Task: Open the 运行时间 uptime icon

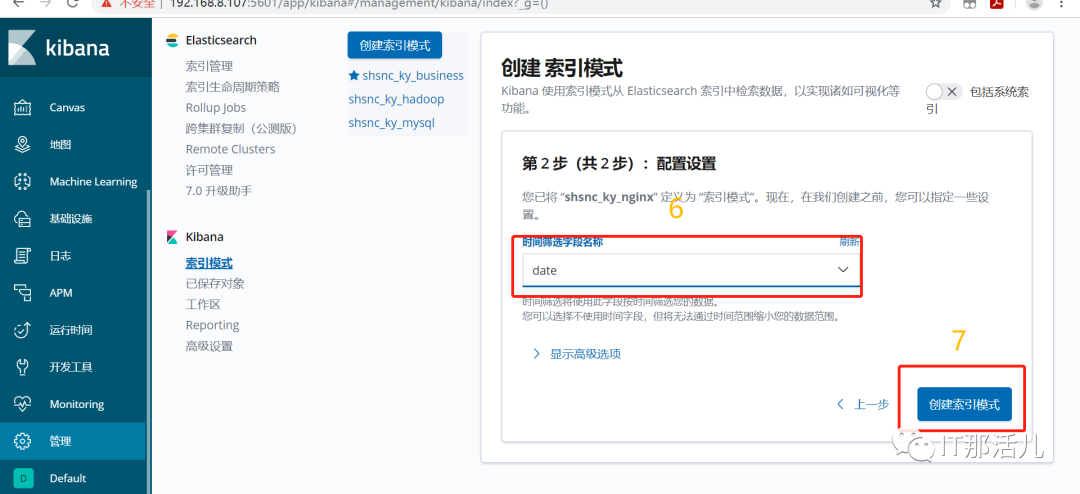Action: coord(23,330)
